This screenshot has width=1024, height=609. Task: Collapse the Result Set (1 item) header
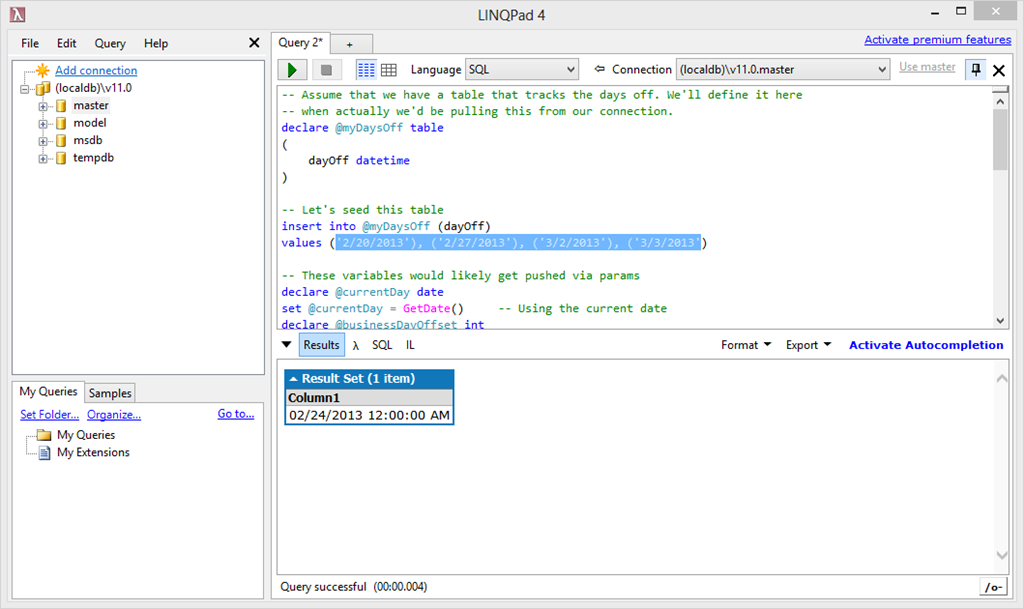(x=369, y=379)
